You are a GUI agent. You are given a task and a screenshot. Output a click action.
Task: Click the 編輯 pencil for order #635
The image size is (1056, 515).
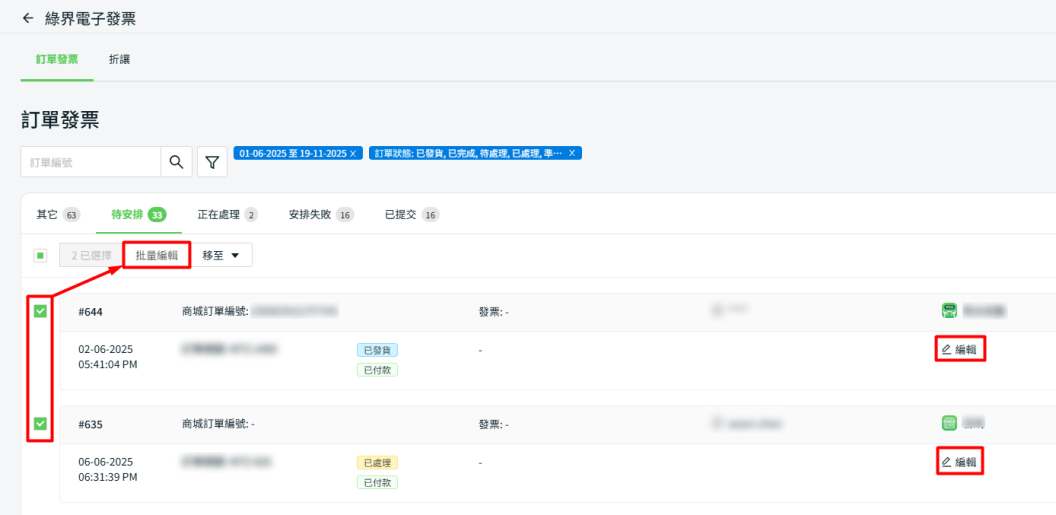click(x=960, y=461)
